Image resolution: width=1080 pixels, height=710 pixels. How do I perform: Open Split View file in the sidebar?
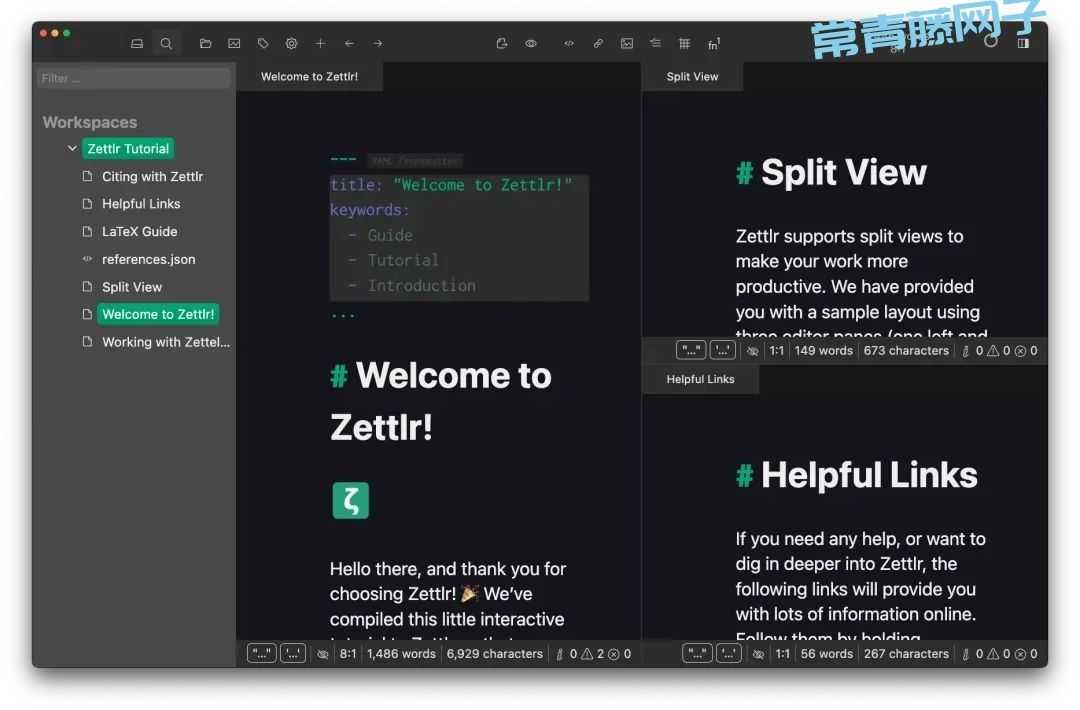[x=132, y=286]
